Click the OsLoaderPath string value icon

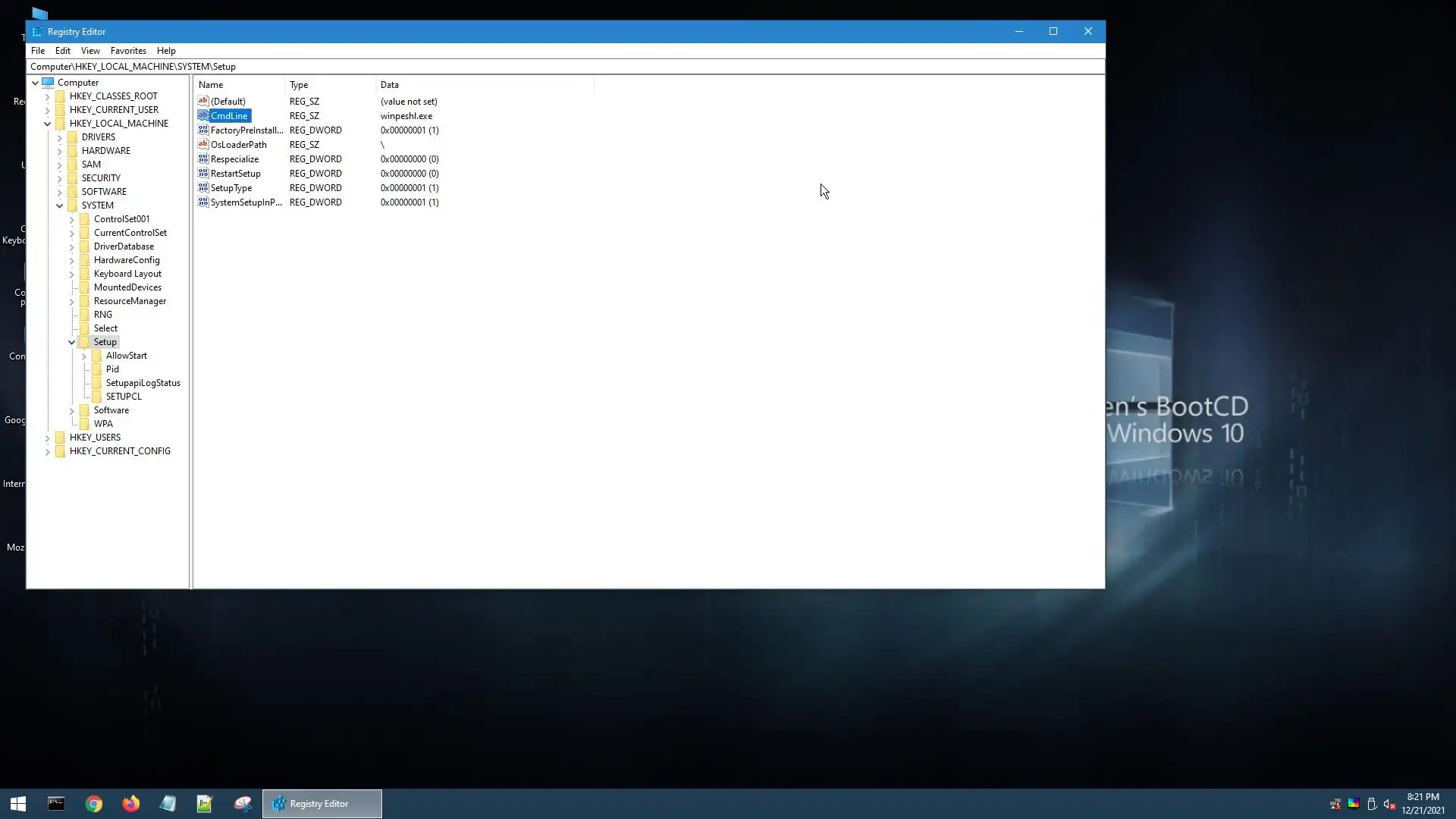click(202, 145)
